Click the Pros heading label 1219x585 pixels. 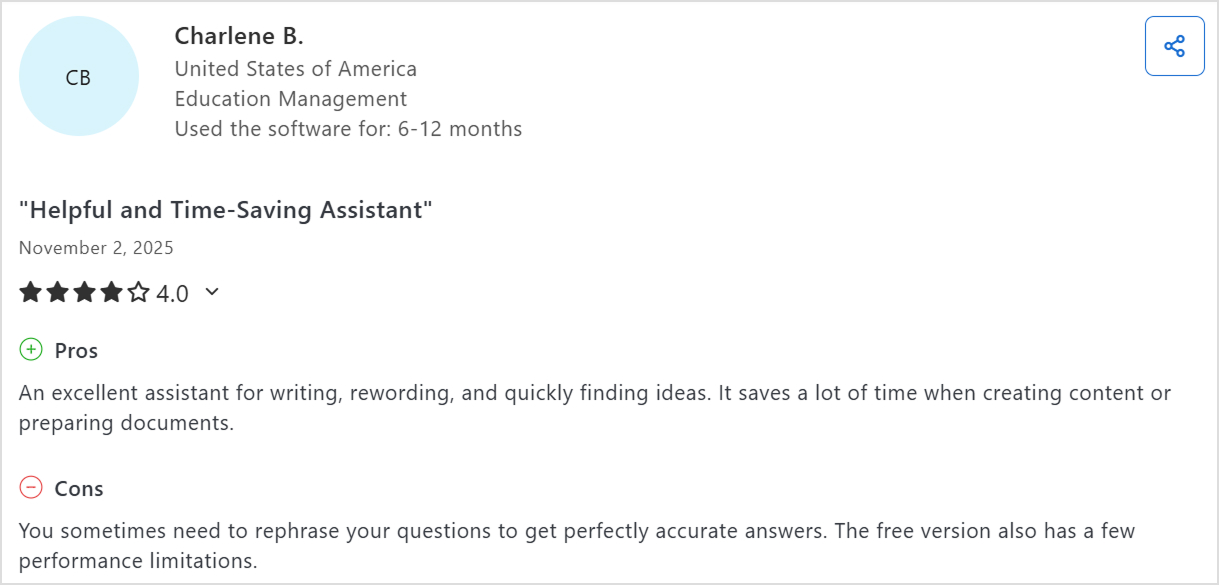click(76, 351)
